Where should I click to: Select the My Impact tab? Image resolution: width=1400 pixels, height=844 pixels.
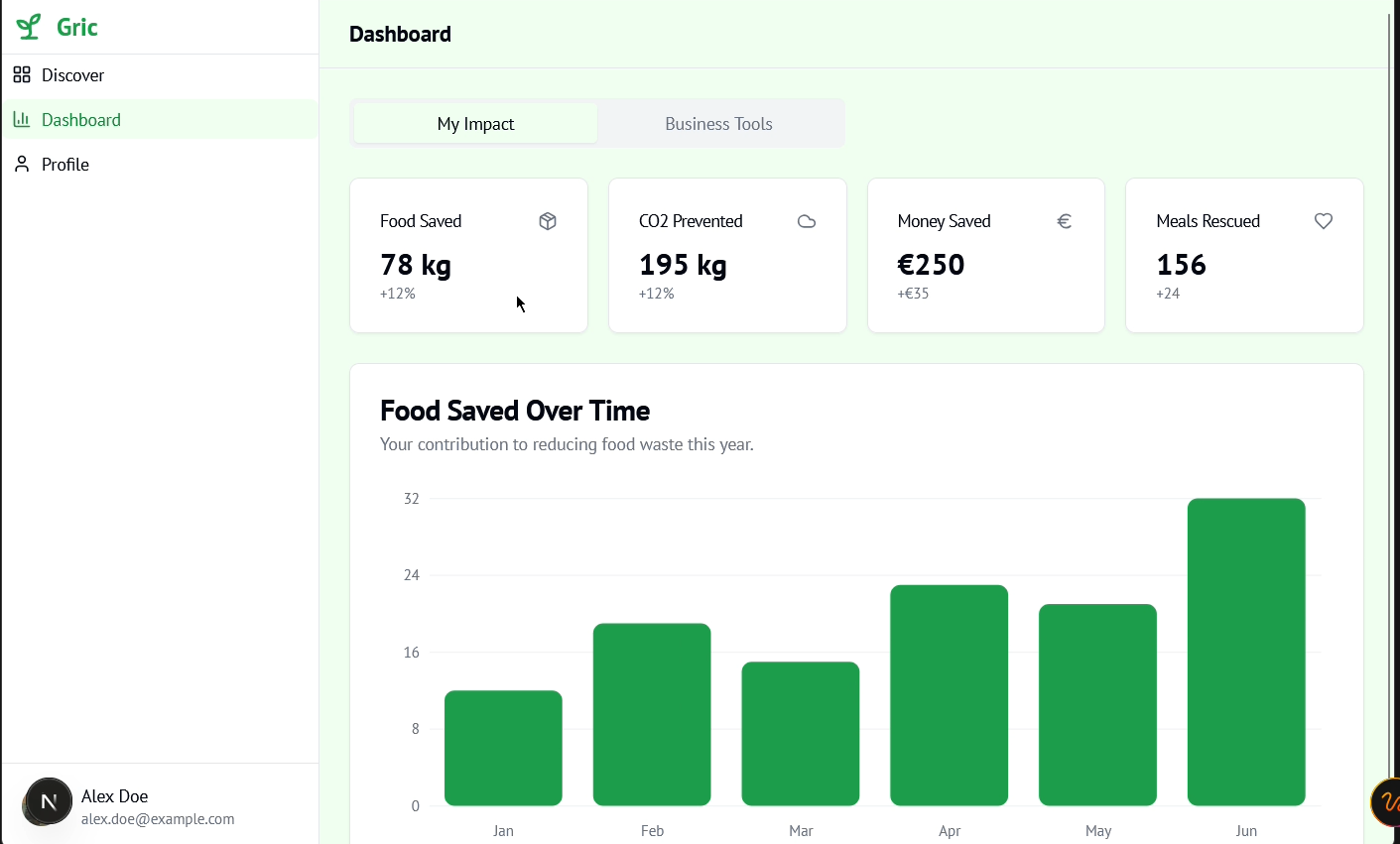tap(475, 124)
